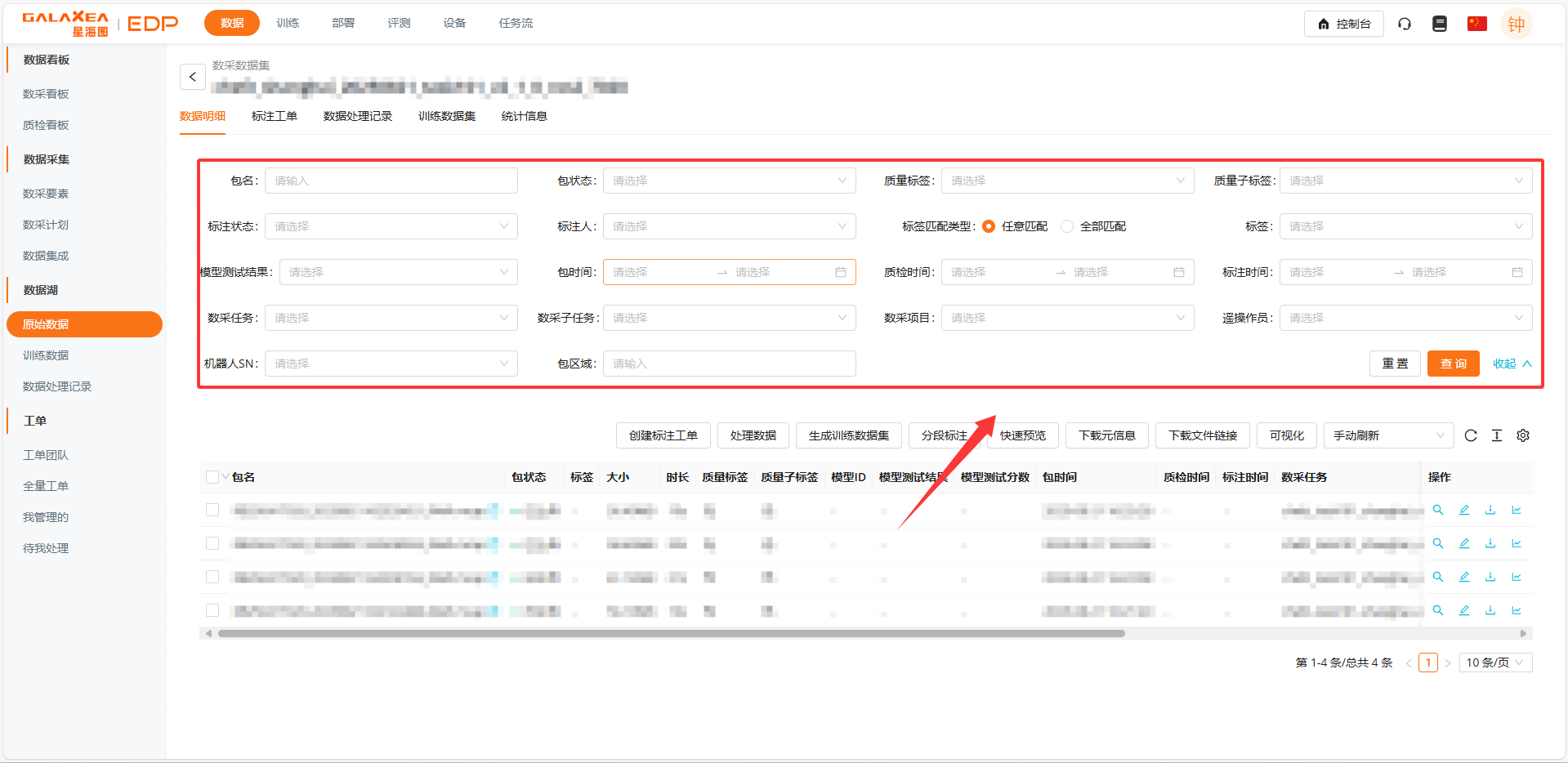
Task: Click the 创建标注工单 button
Action: click(663, 435)
